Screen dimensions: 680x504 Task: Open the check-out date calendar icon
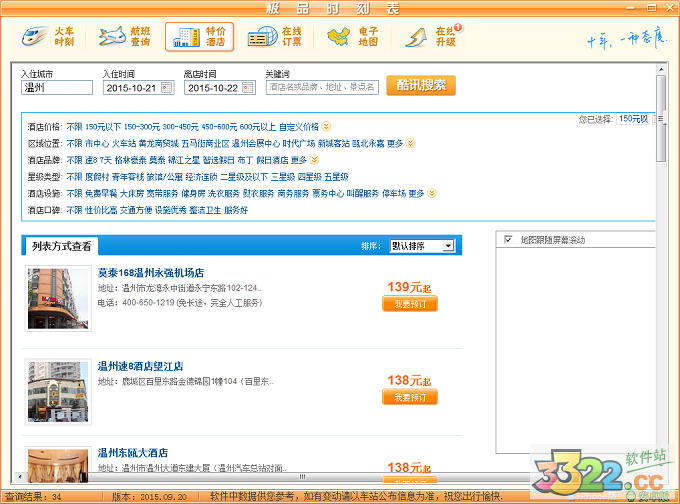click(x=248, y=88)
